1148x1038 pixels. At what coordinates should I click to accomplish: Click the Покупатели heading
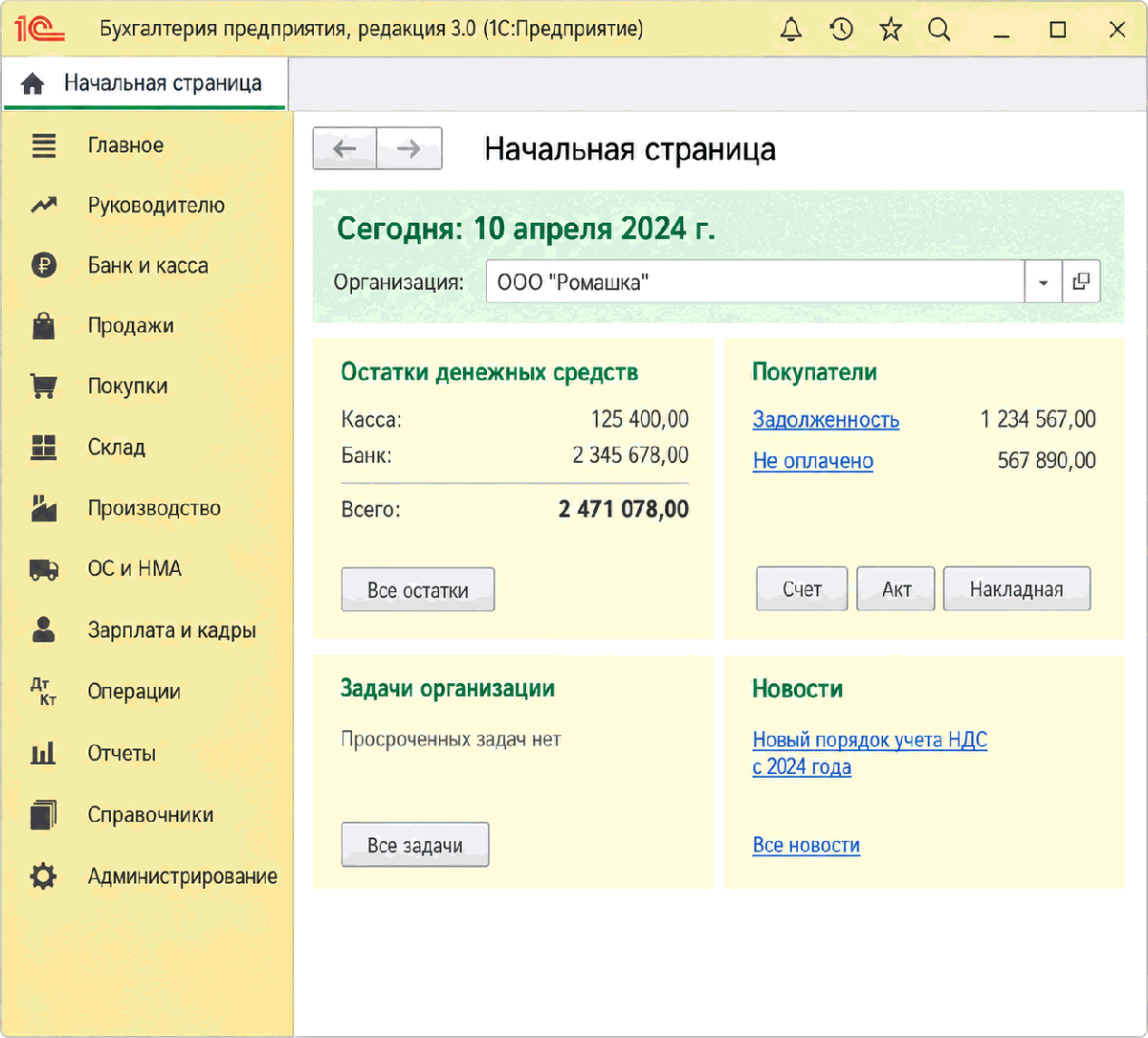(815, 372)
